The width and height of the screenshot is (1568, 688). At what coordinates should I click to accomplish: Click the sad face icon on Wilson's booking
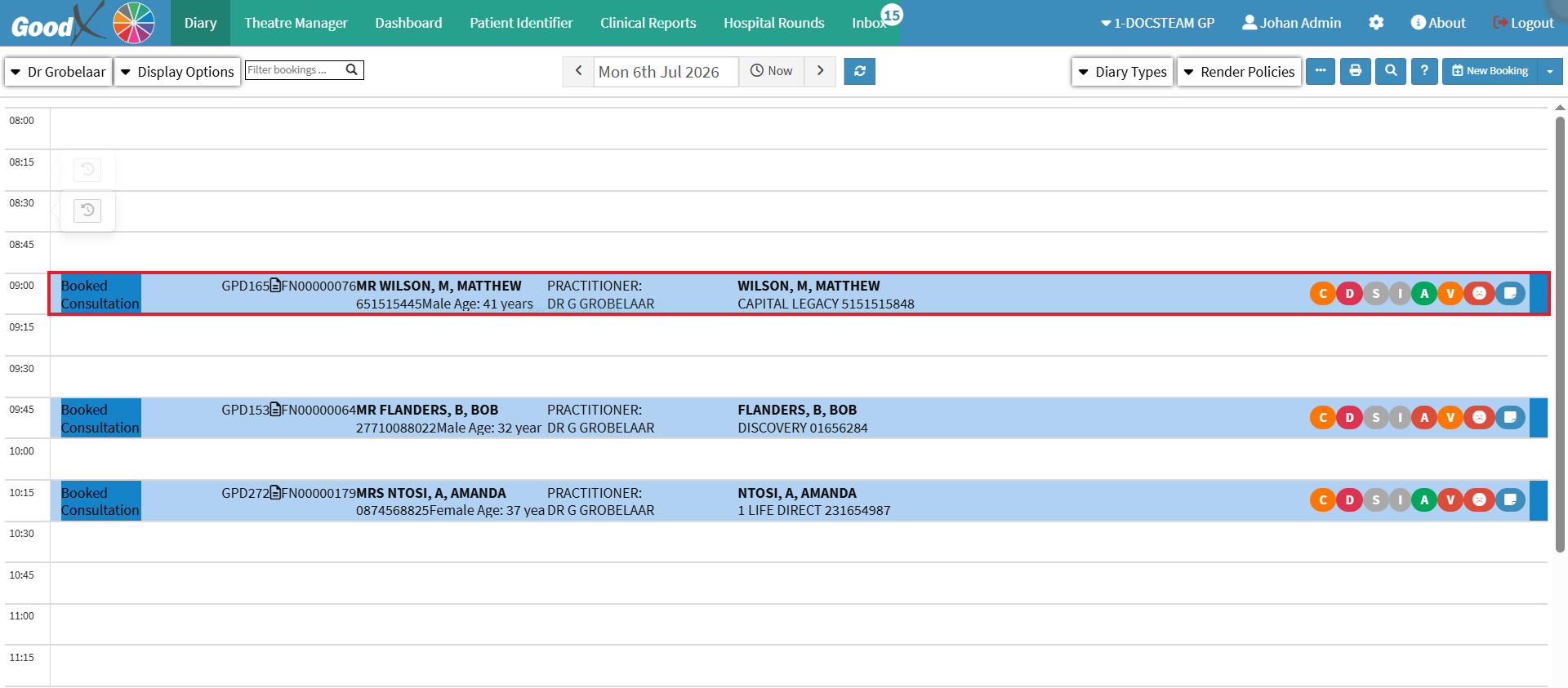pos(1479,294)
